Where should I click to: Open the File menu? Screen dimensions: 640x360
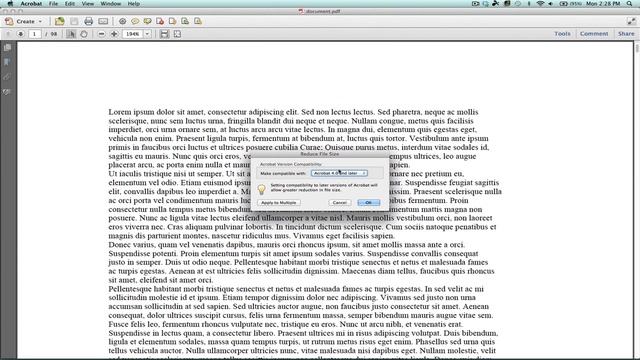(53, 4)
